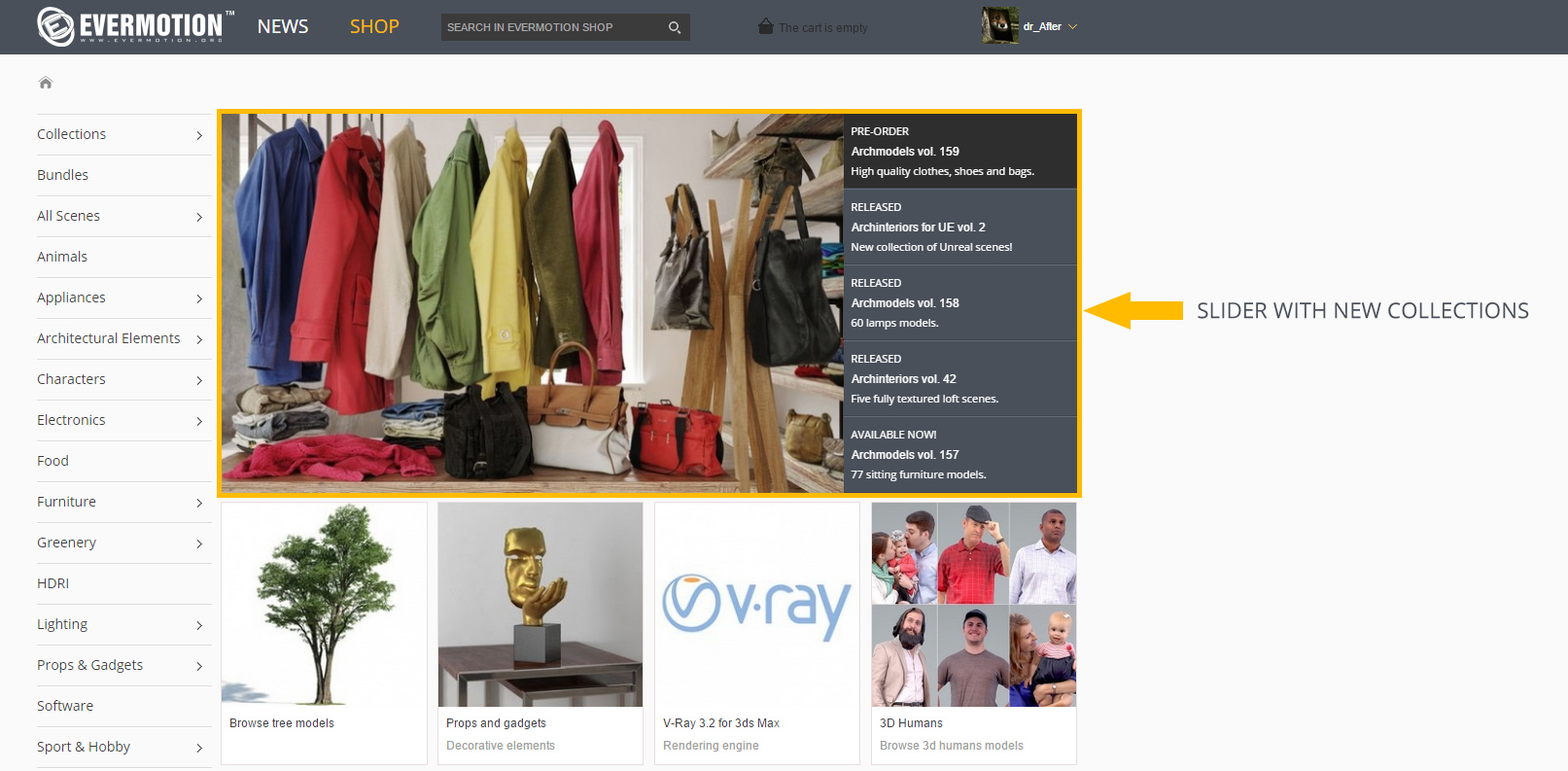Select Archmodels vol. 158 slide
The image size is (1568, 771).
[959, 302]
